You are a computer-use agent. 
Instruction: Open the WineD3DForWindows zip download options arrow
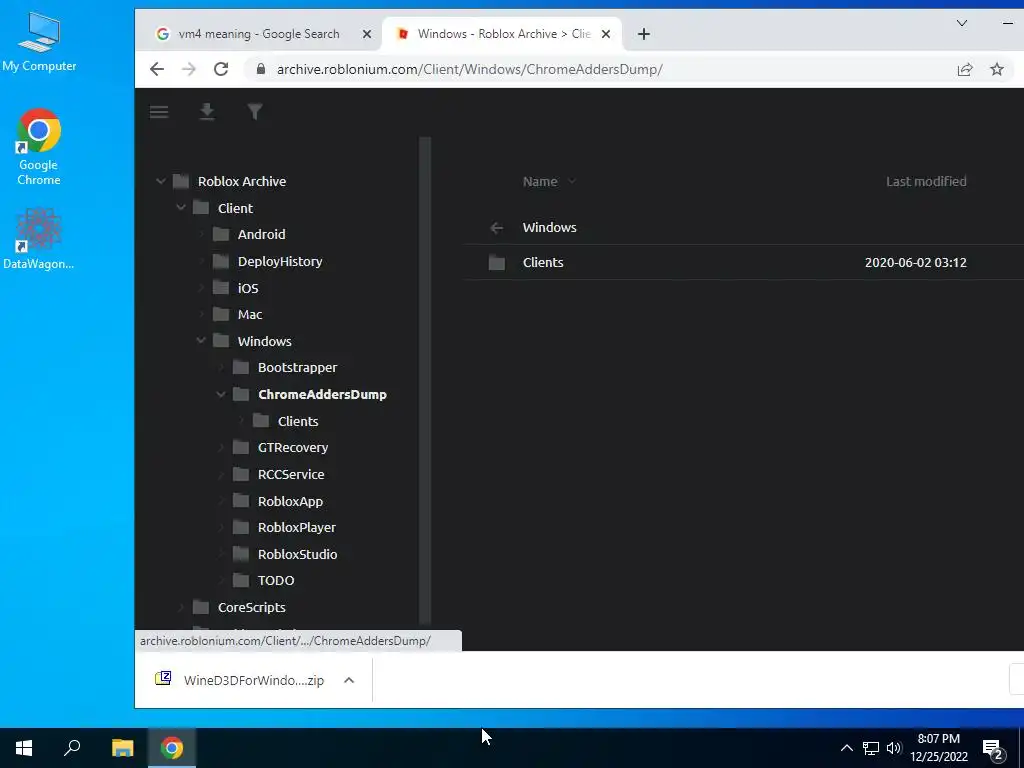(x=349, y=680)
